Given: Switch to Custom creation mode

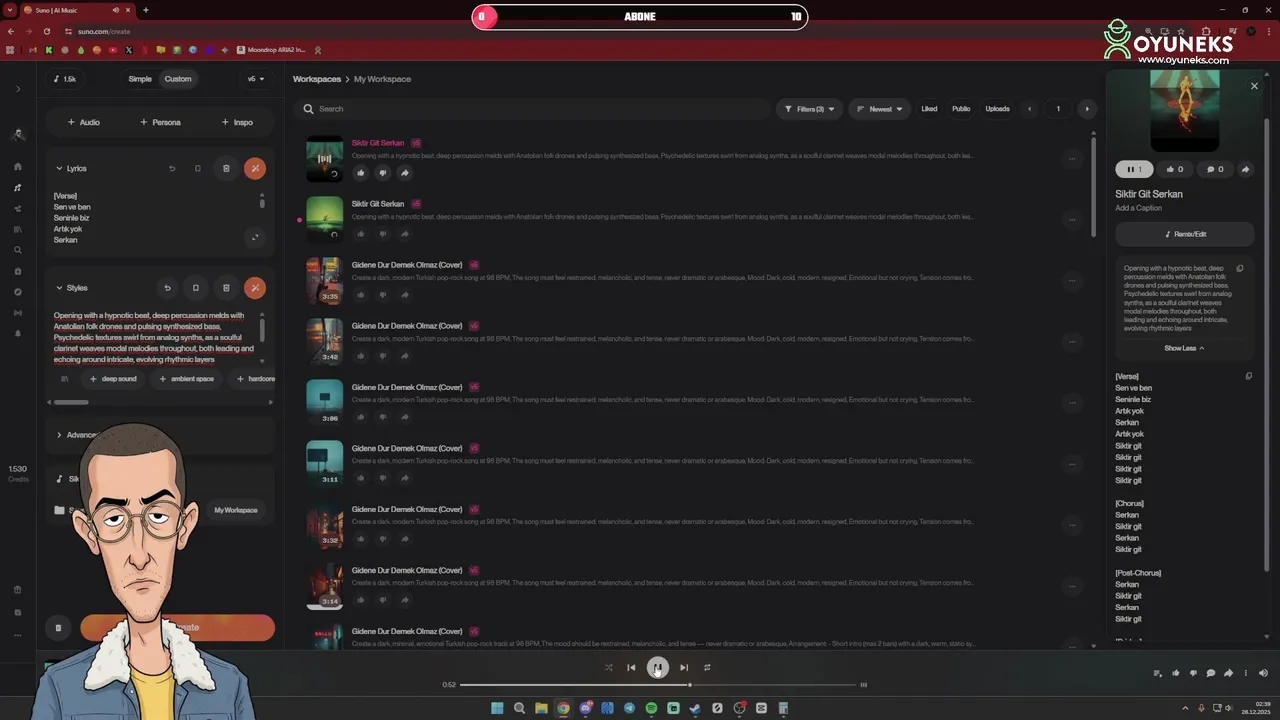Looking at the screenshot, I should point(178,79).
